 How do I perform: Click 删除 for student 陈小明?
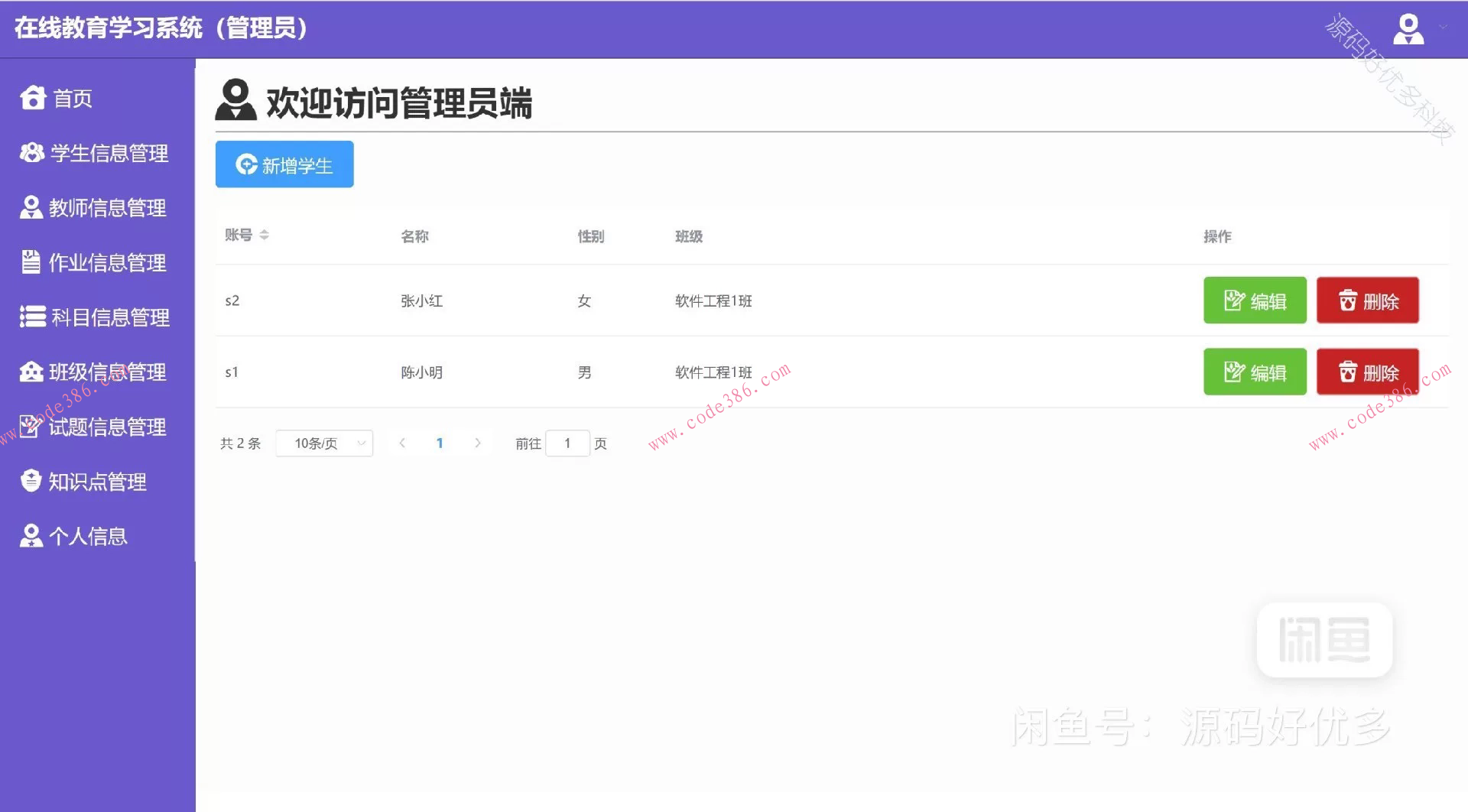coord(1367,372)
